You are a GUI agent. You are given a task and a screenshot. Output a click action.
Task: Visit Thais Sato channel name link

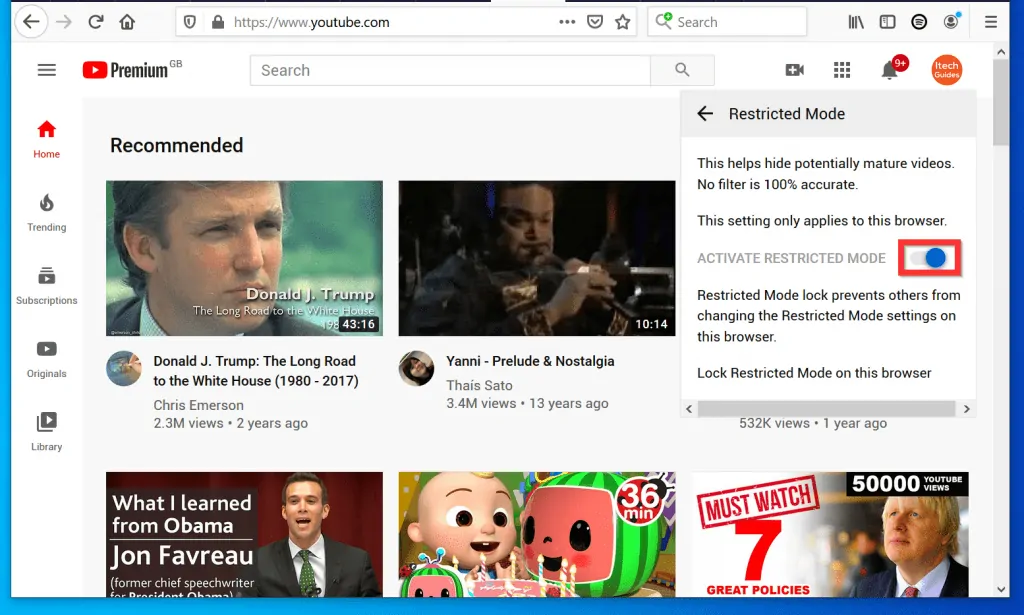[479, 385]
